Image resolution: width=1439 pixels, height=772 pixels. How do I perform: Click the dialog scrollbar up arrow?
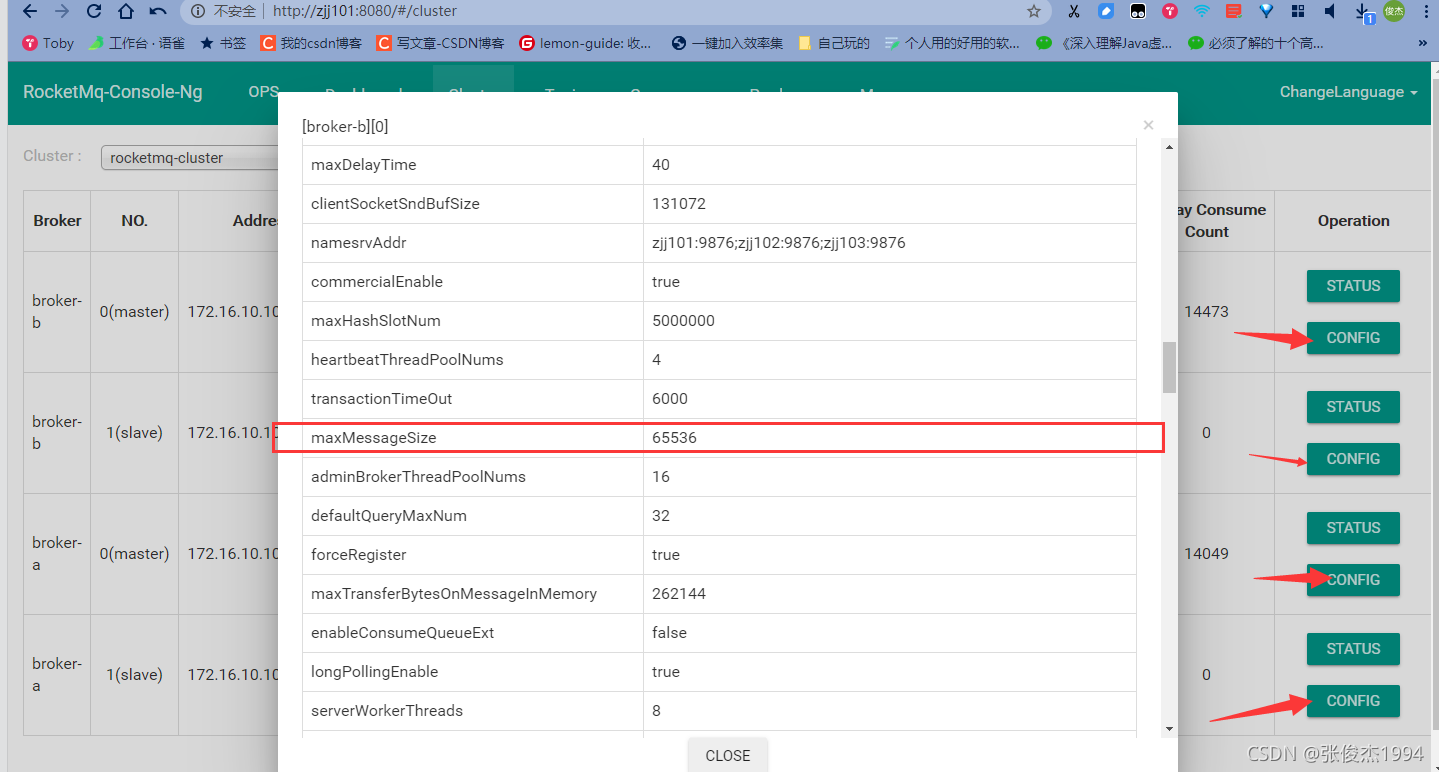[x=1169, y=147]
